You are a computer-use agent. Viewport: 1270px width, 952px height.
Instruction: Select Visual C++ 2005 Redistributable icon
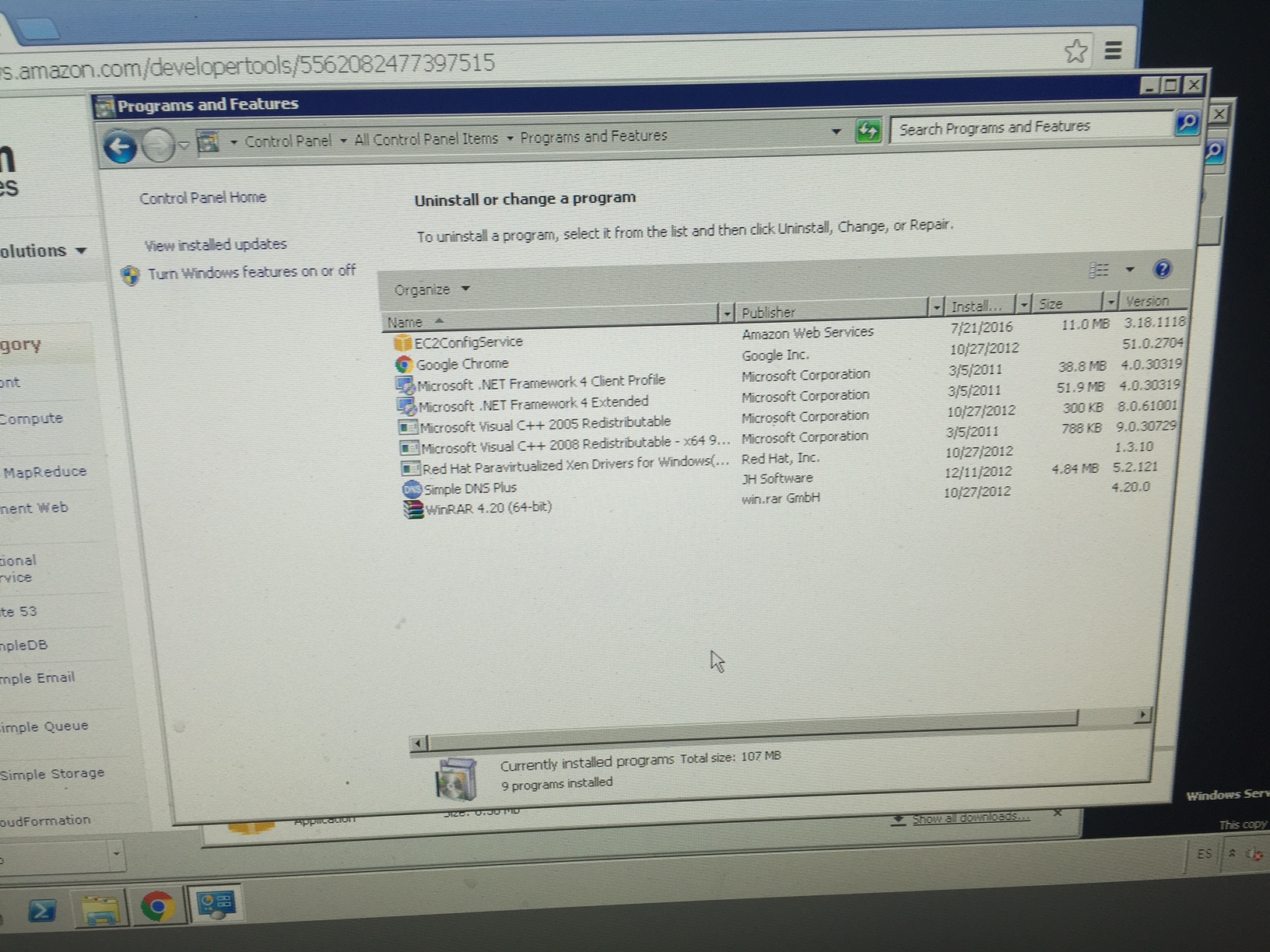pos(408,427)
